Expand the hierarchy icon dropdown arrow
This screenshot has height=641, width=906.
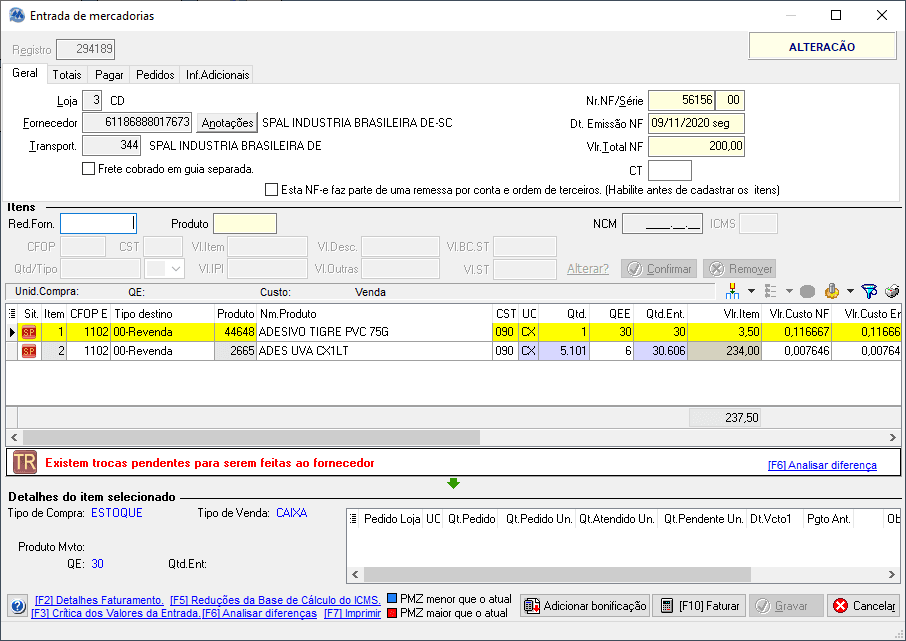[750, 291]
